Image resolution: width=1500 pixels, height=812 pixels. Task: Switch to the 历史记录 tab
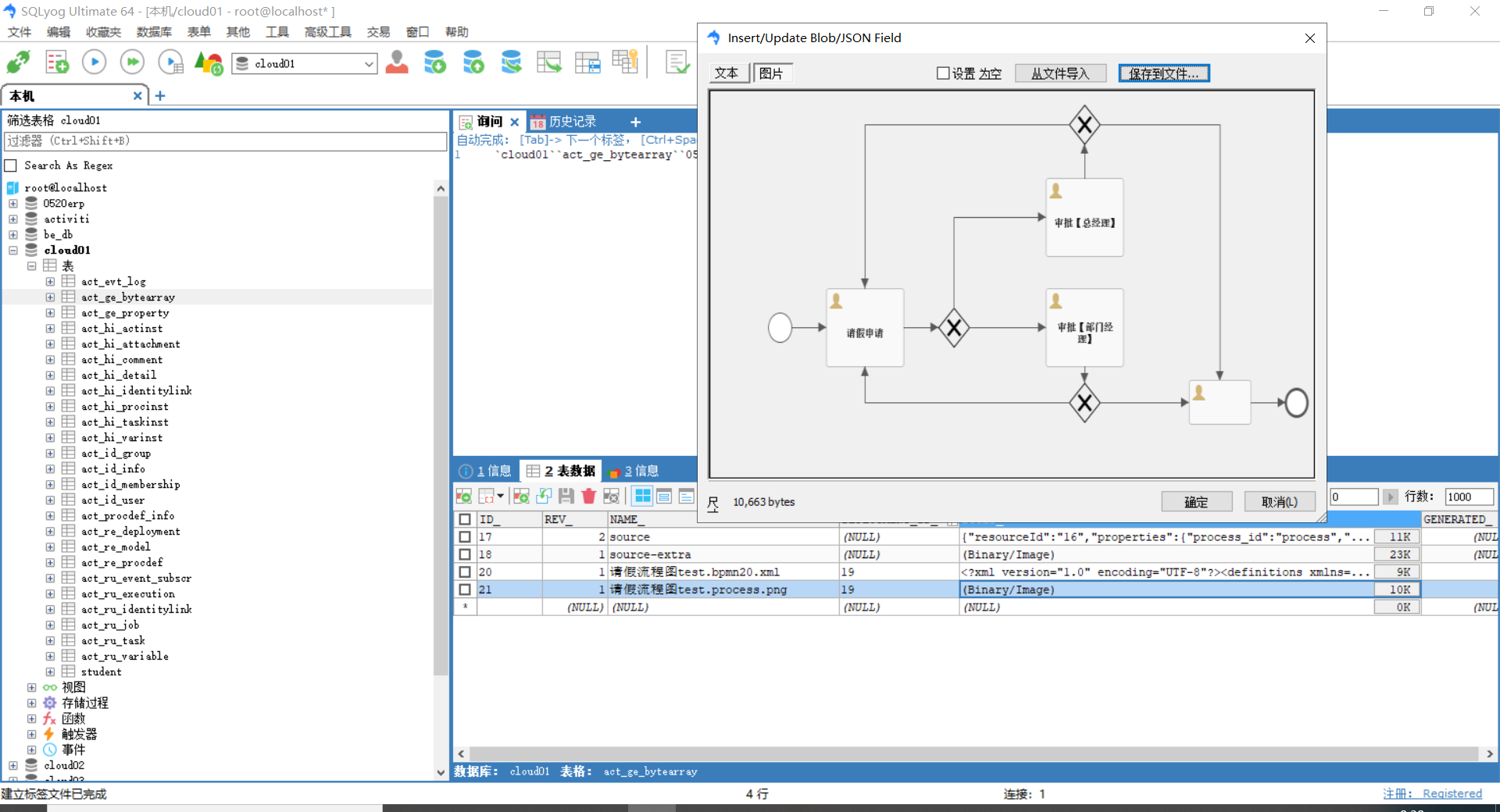(564, 122)
